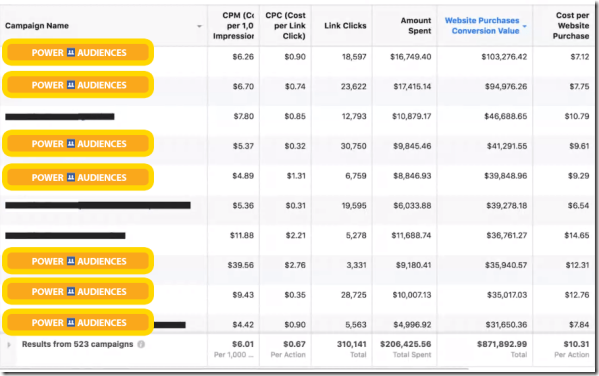This screenshot has width=599, height=376.
Task: Select the redacted campaign name with $10,879.17 spent
Action: coord(60,117)
